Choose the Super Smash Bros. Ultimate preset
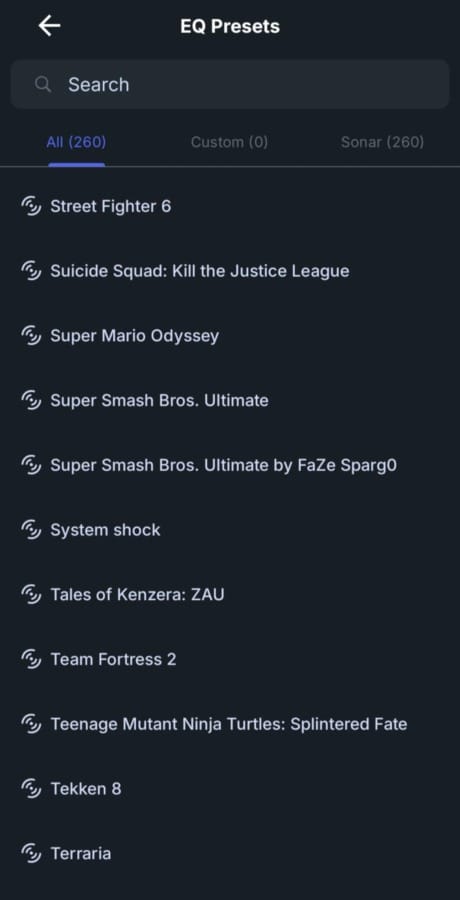 click(230, 401)
